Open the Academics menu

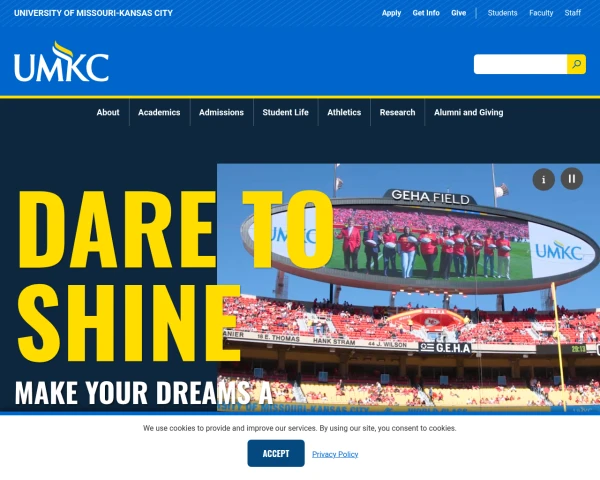(159, 113)
